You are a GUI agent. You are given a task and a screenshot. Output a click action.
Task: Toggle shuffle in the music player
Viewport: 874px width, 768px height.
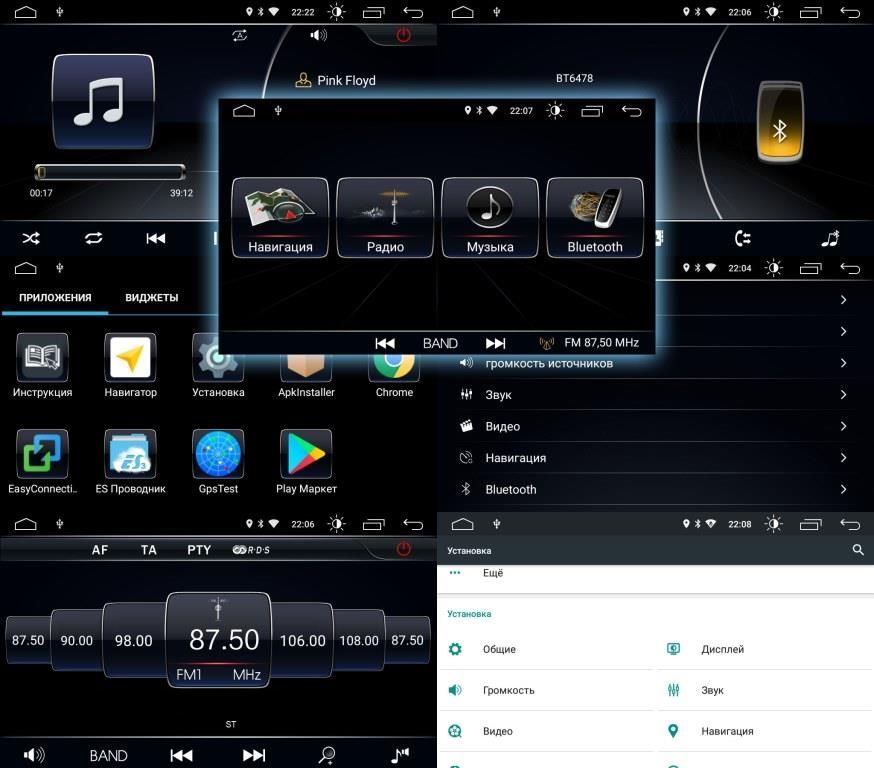click(31, 238)
